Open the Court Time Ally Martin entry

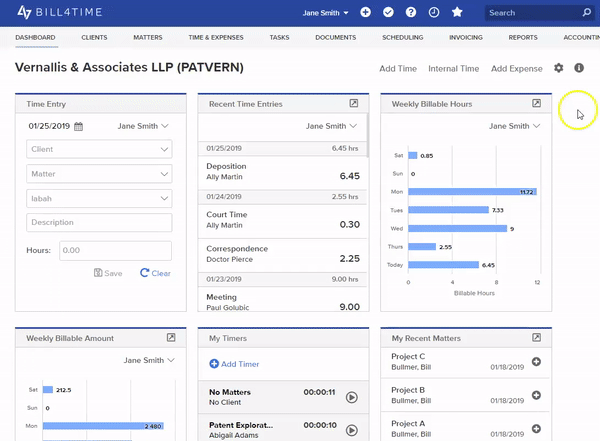pyautogui.click(x=283, y=220)
